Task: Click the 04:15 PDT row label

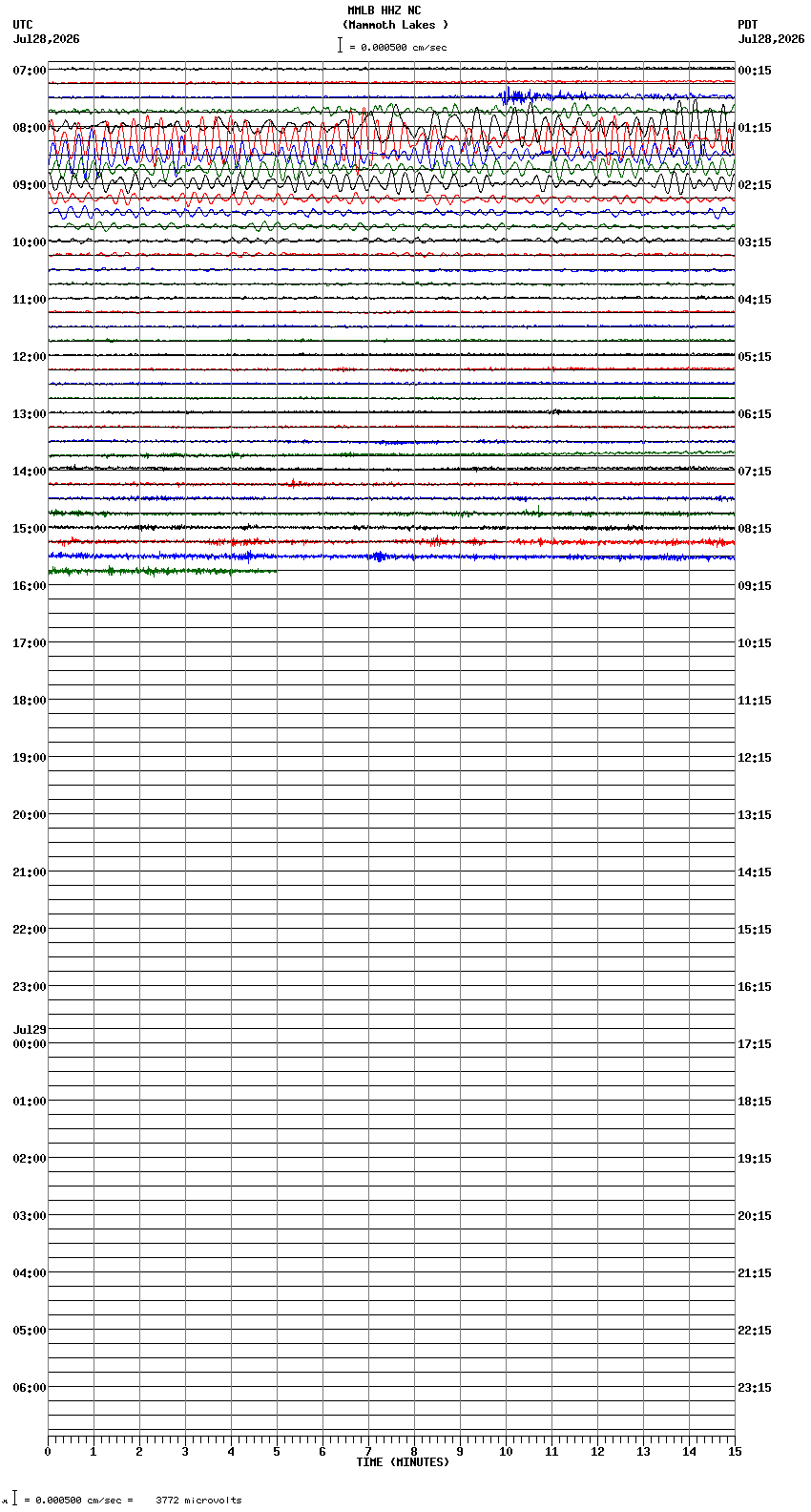Action: [755, 300]
